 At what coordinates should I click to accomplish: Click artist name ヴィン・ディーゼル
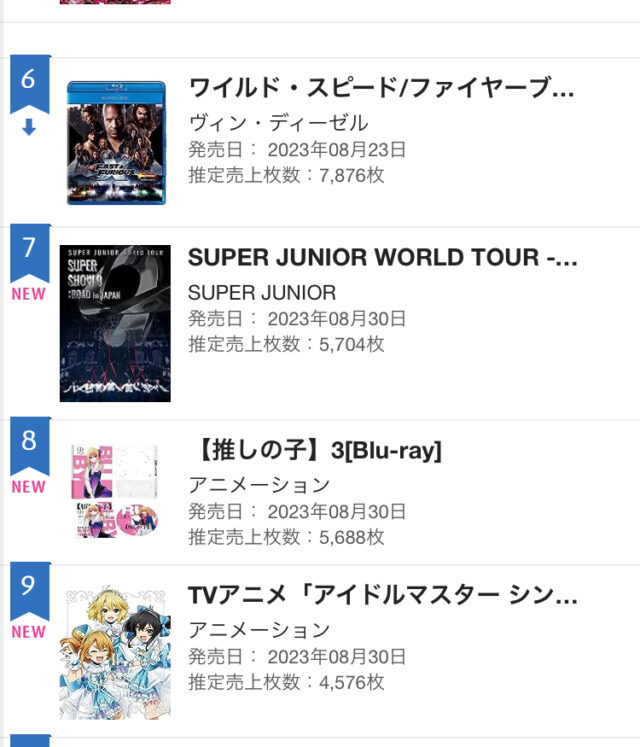278,122
